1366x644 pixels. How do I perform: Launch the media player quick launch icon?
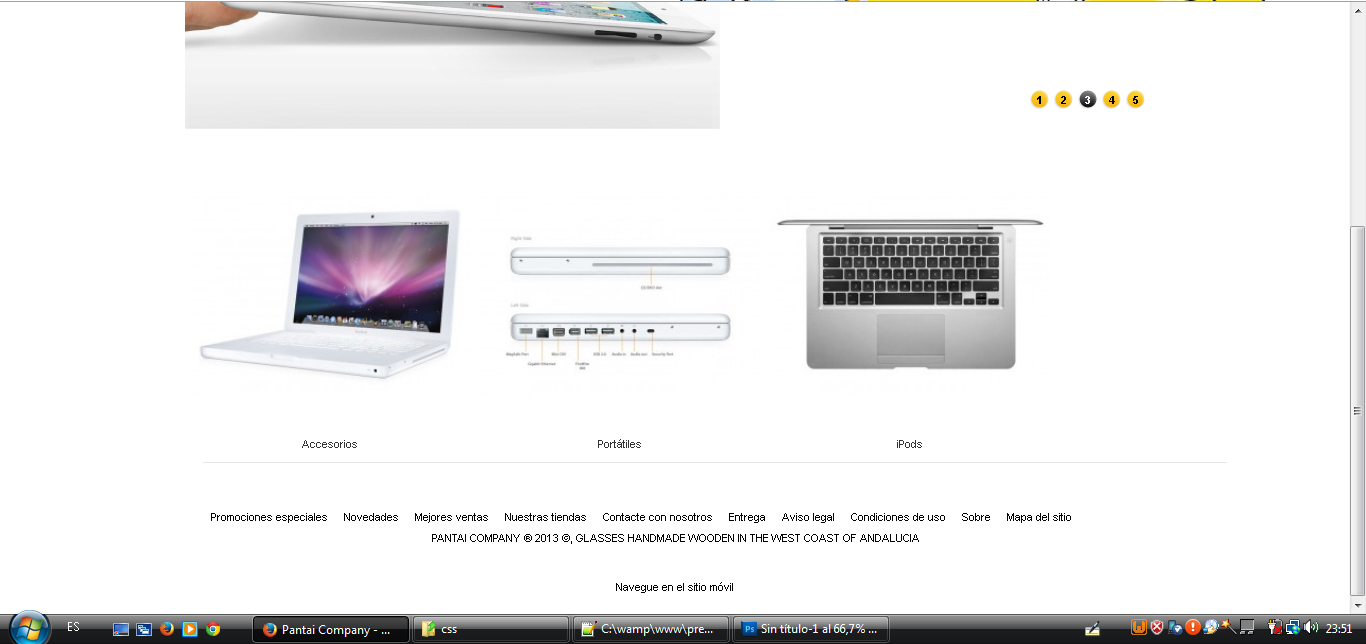tap(190, 629)
